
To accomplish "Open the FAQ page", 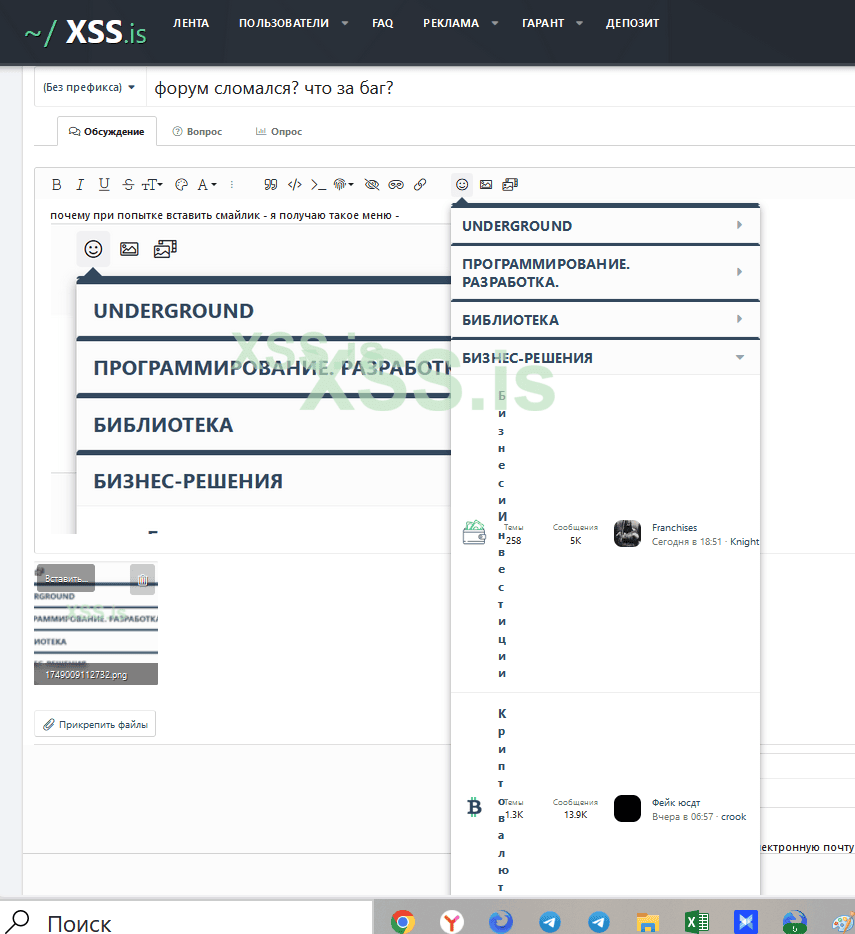I will click(x=383, y=23).
